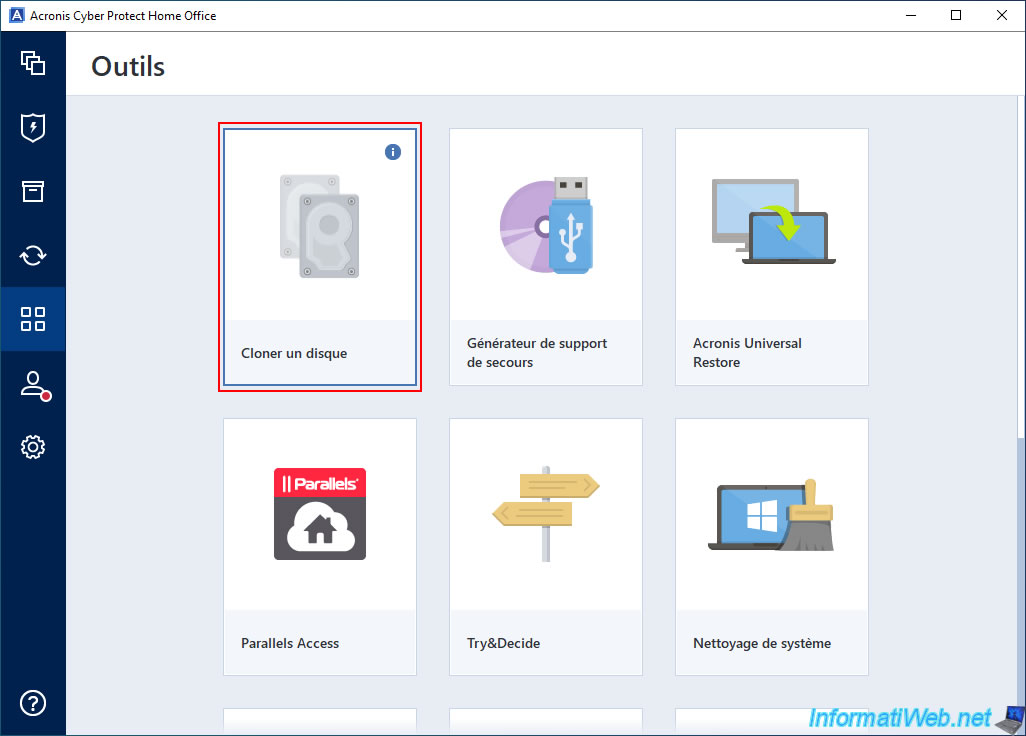Image resolution: width=1026 pixels, height=736 pixels.
Task: Select the Archive box sidebar icon
Action: click(33, 191)
